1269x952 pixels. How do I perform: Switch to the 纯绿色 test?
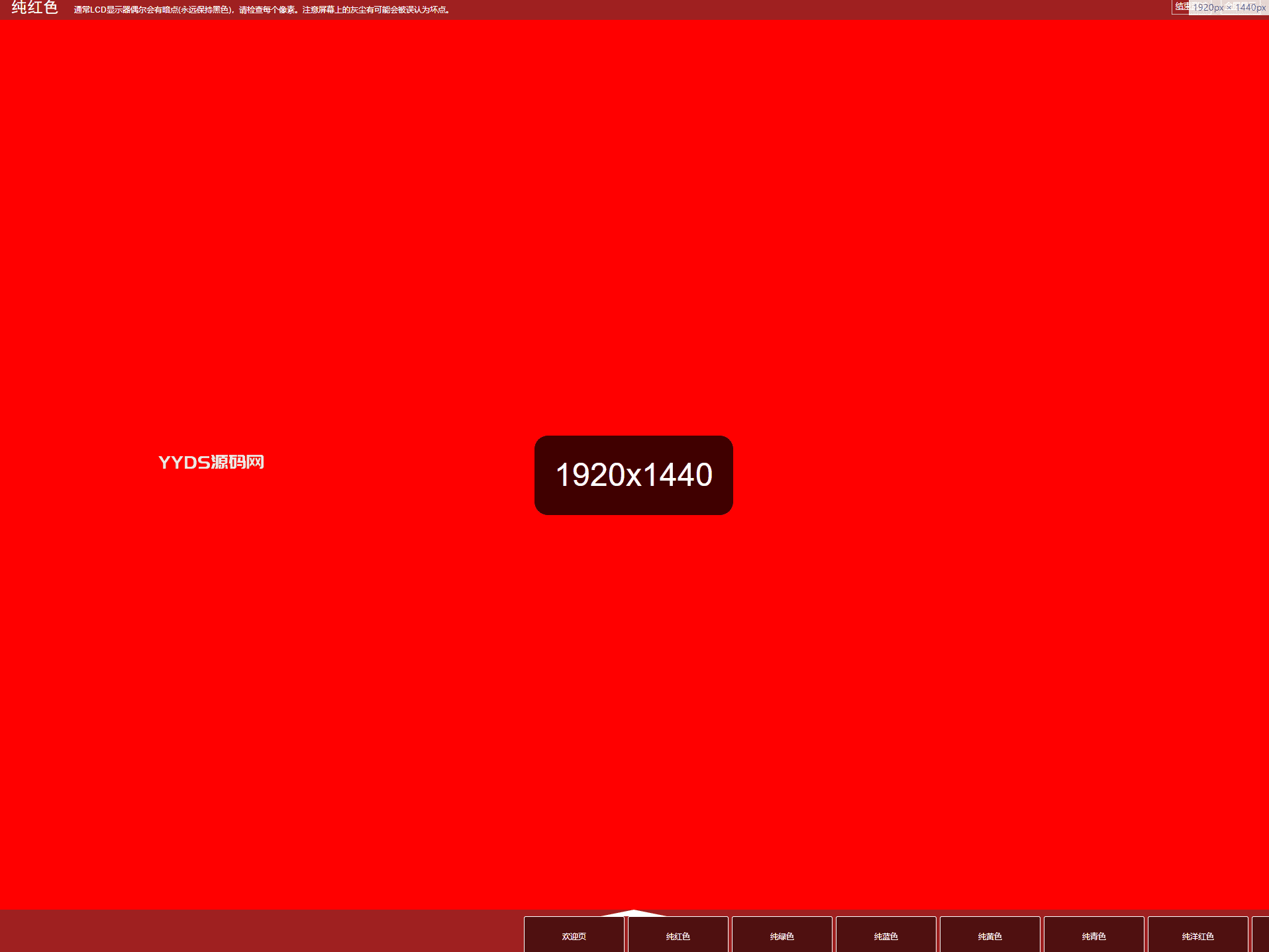(x=782, y=934)
